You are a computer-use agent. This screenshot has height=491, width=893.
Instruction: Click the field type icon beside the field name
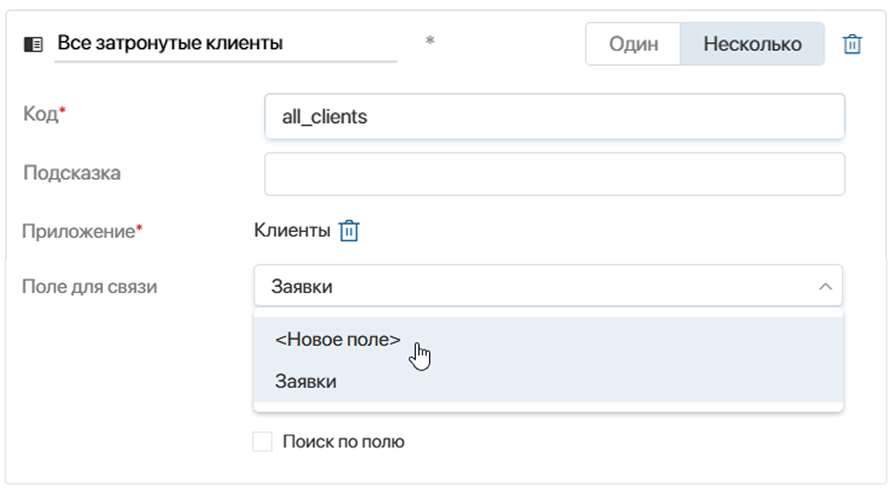(x=33, y=44)
